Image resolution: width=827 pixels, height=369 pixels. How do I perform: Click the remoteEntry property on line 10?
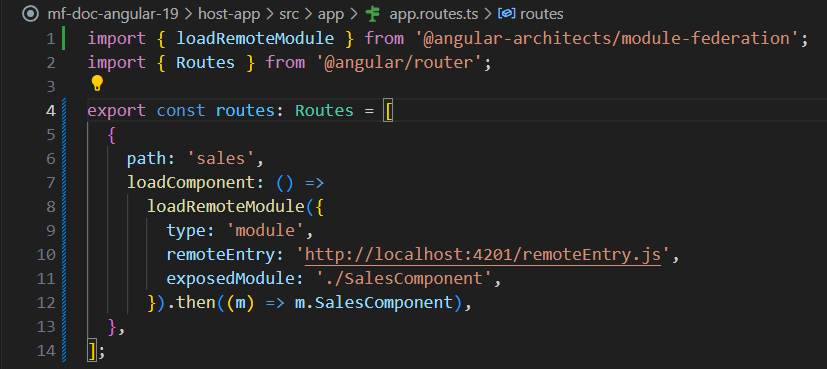220,255
